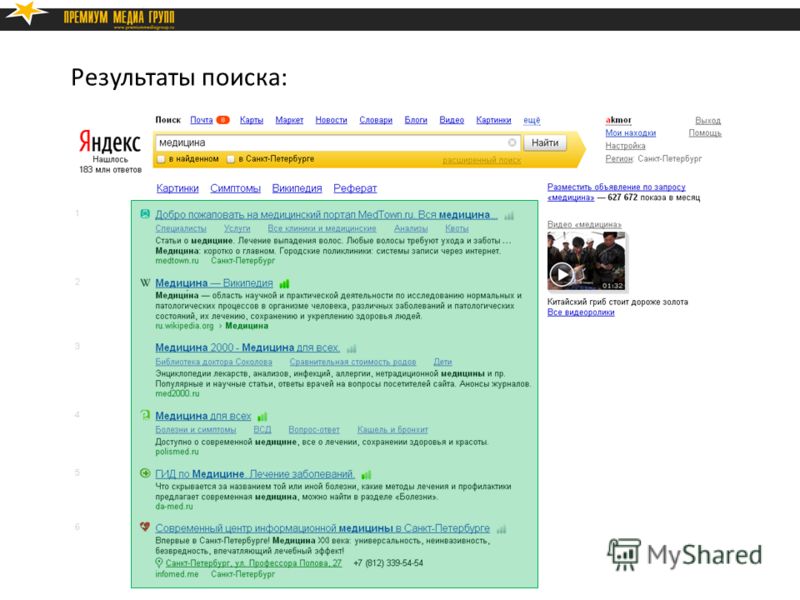Enable the 'в найденном' checkbox
The image size is (800, 600).
tap(161, 159)
